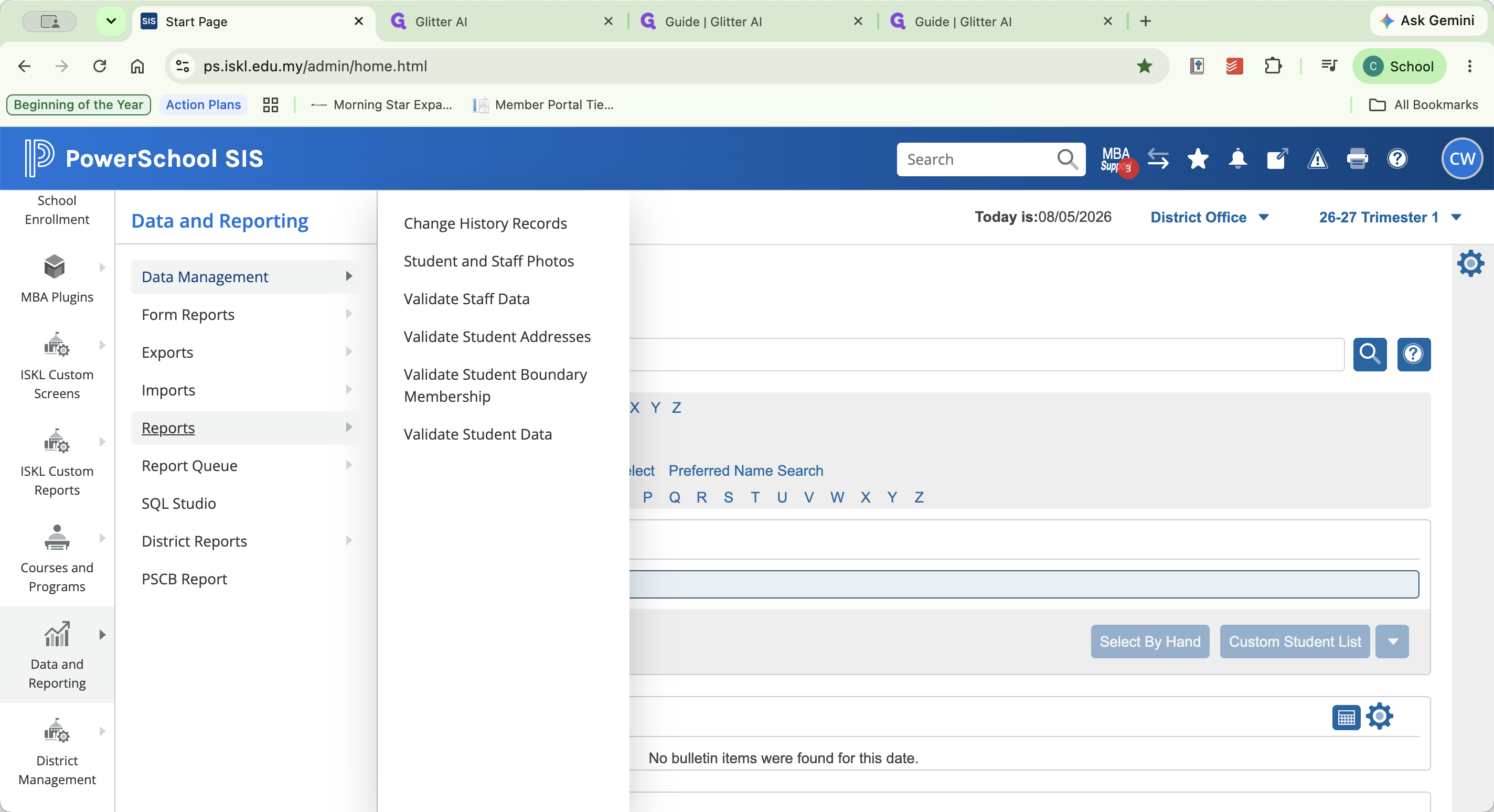The image size is (1494, 812).
Task: Select Data Management menu item
Action: [x=246, y=276]
